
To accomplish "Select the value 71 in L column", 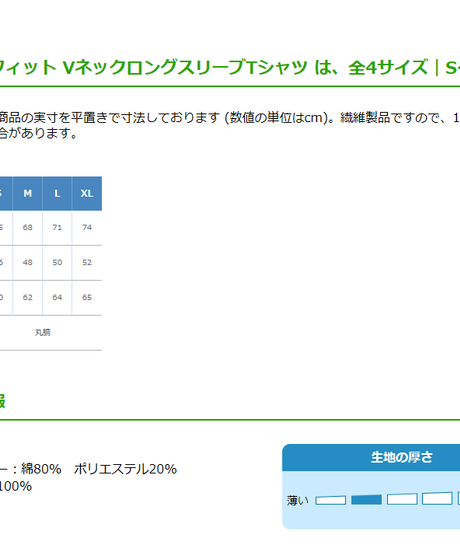I will (57, 227).
